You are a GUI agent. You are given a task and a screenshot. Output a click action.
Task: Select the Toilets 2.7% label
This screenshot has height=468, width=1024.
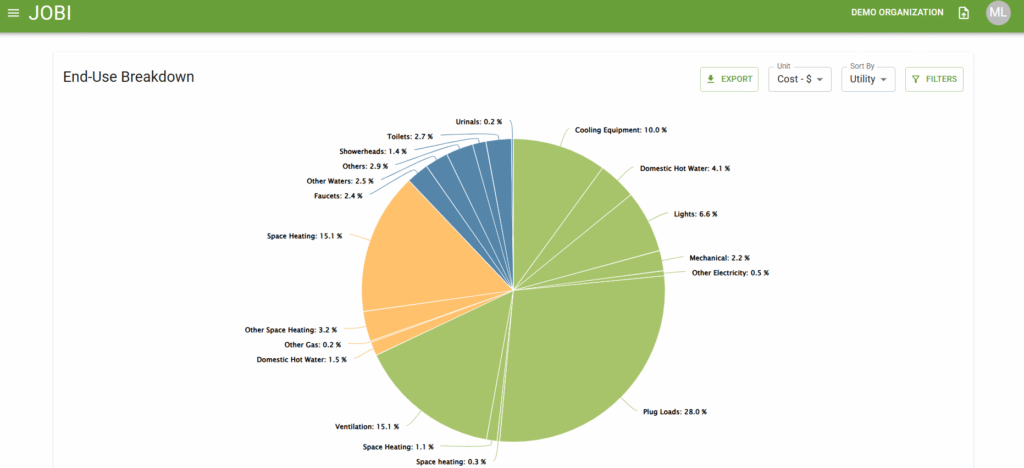pyautogui.click(x=408, y=136)
